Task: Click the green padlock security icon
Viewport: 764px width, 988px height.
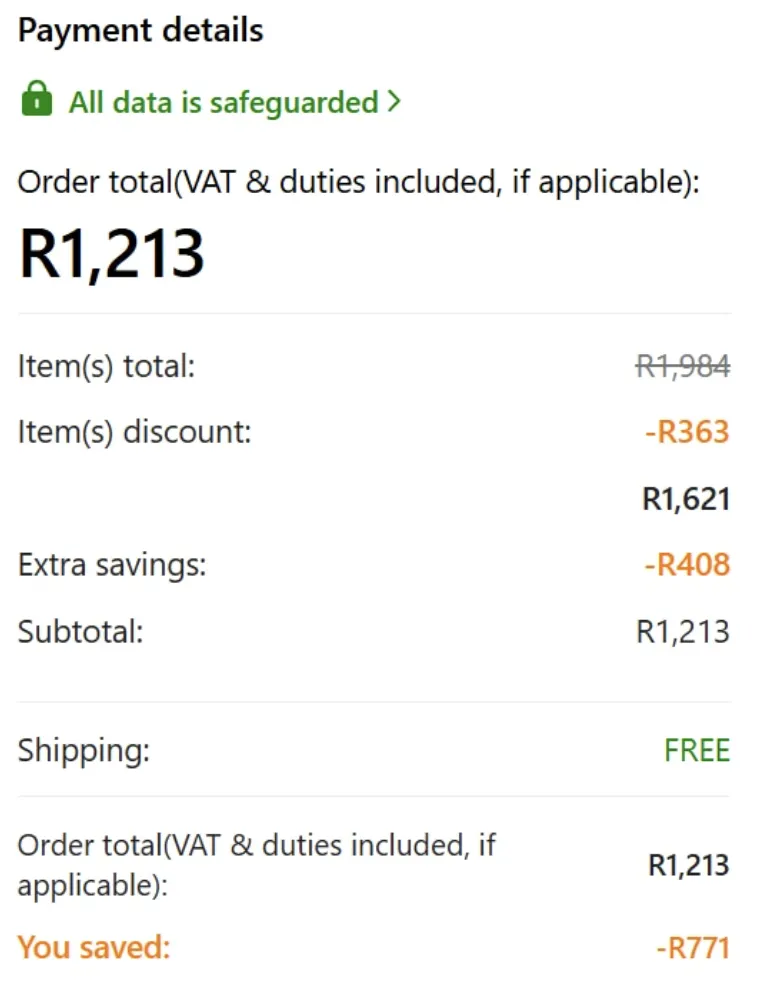Action: tap(36, 100)
